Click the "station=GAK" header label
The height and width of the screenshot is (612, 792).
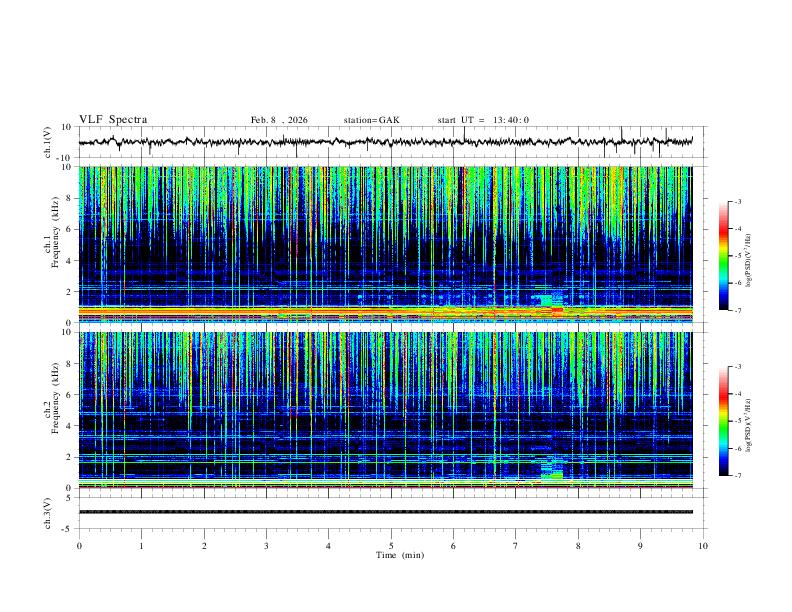(x=371, y=120)
